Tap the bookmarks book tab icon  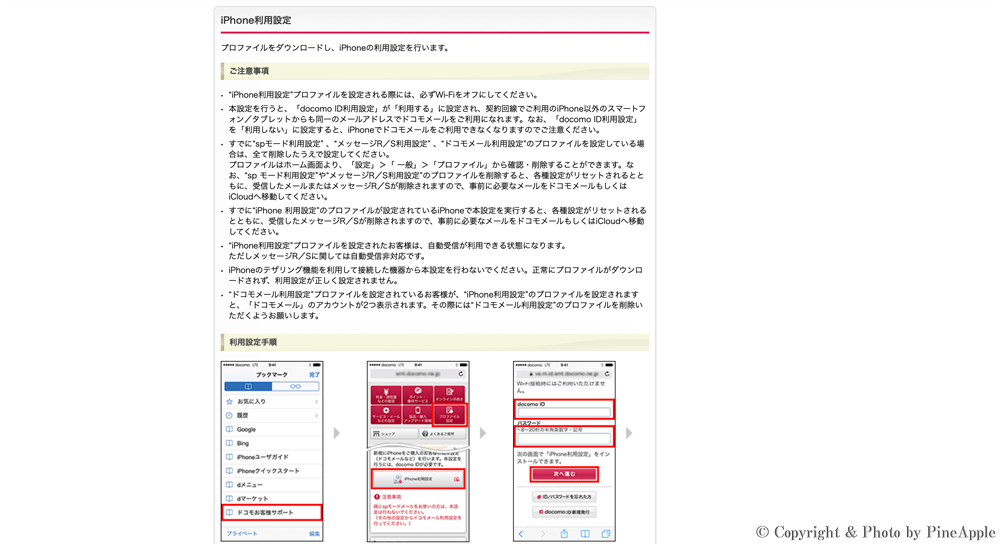pos(248,386)
